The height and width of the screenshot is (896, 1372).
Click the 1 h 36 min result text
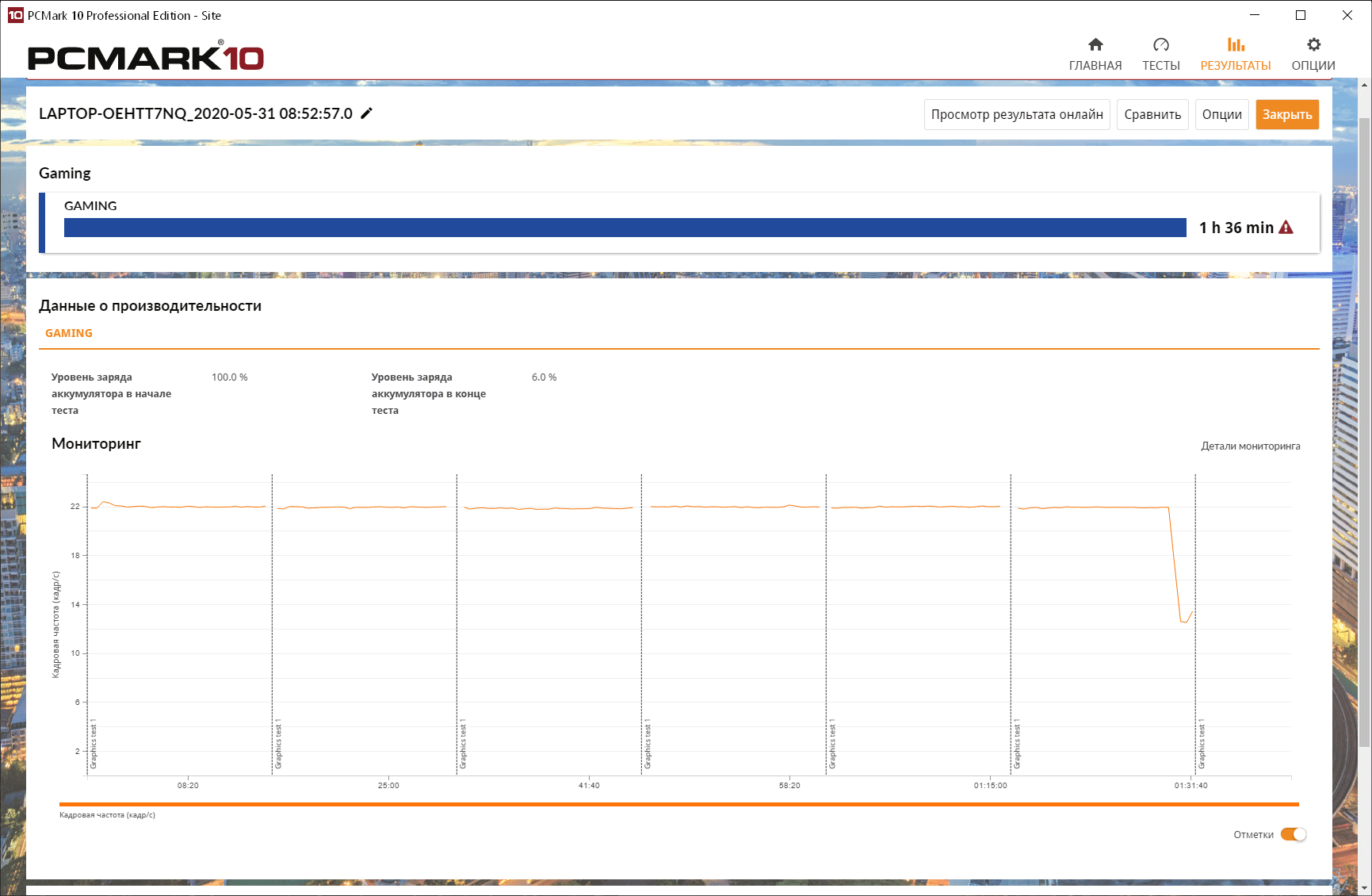[1236, 228]
